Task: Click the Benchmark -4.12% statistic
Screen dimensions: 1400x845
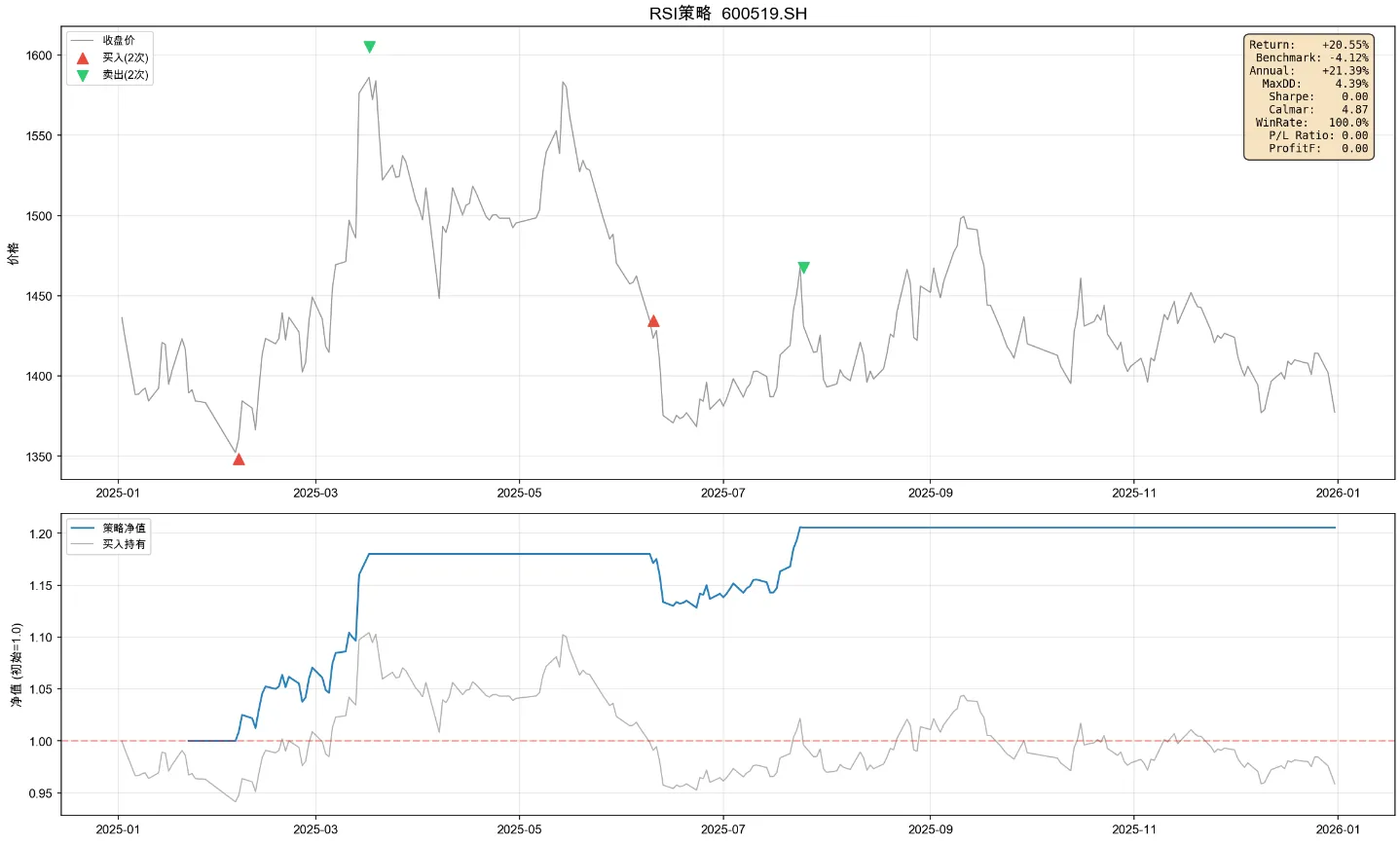Action: pyautogui.click(x=1310, y=58)
